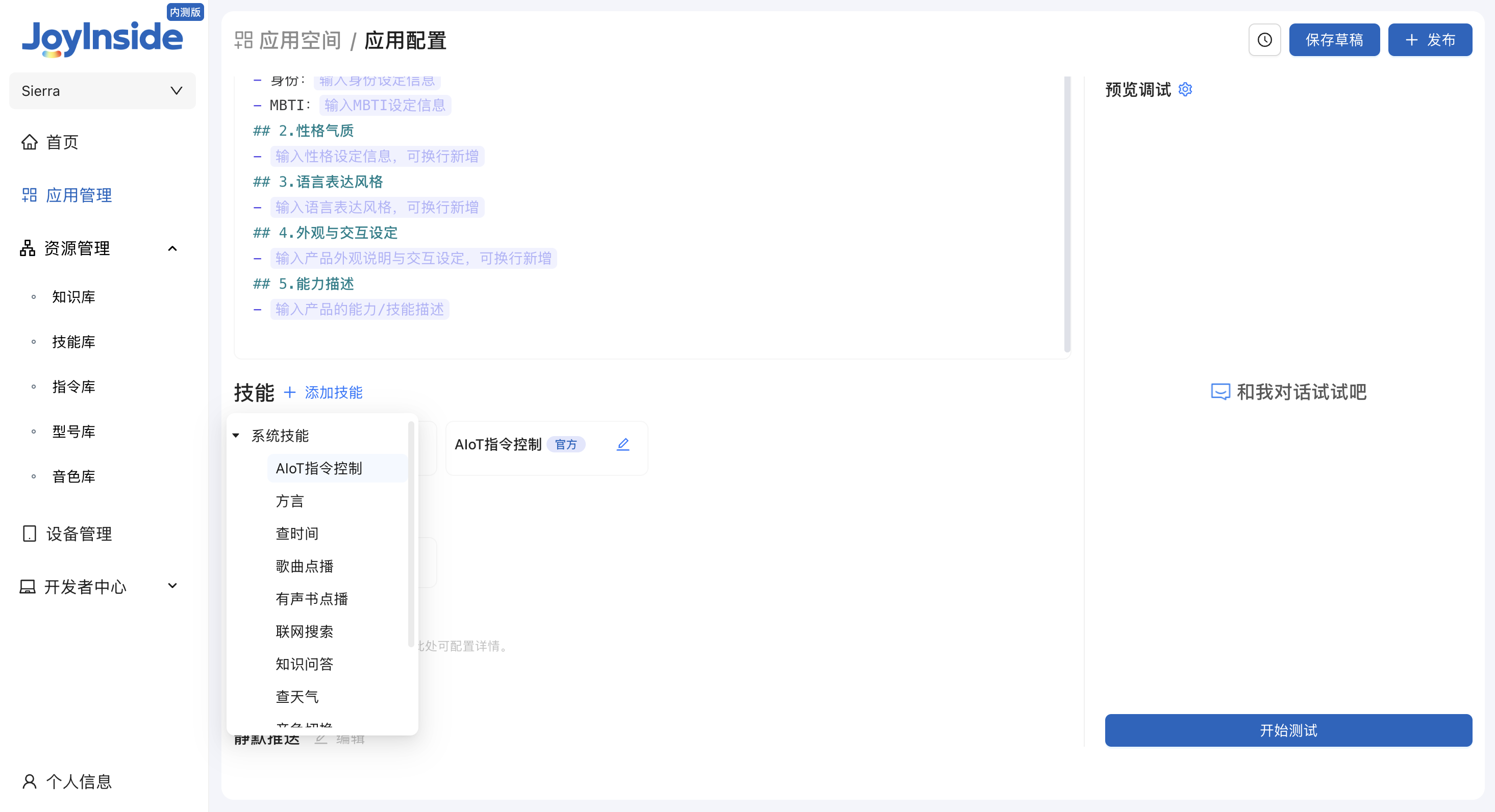Click 输入性格设定信息 placeholder field
Image resolution: width=1495 pixels, height=812 pixels.
click(377, 156)
